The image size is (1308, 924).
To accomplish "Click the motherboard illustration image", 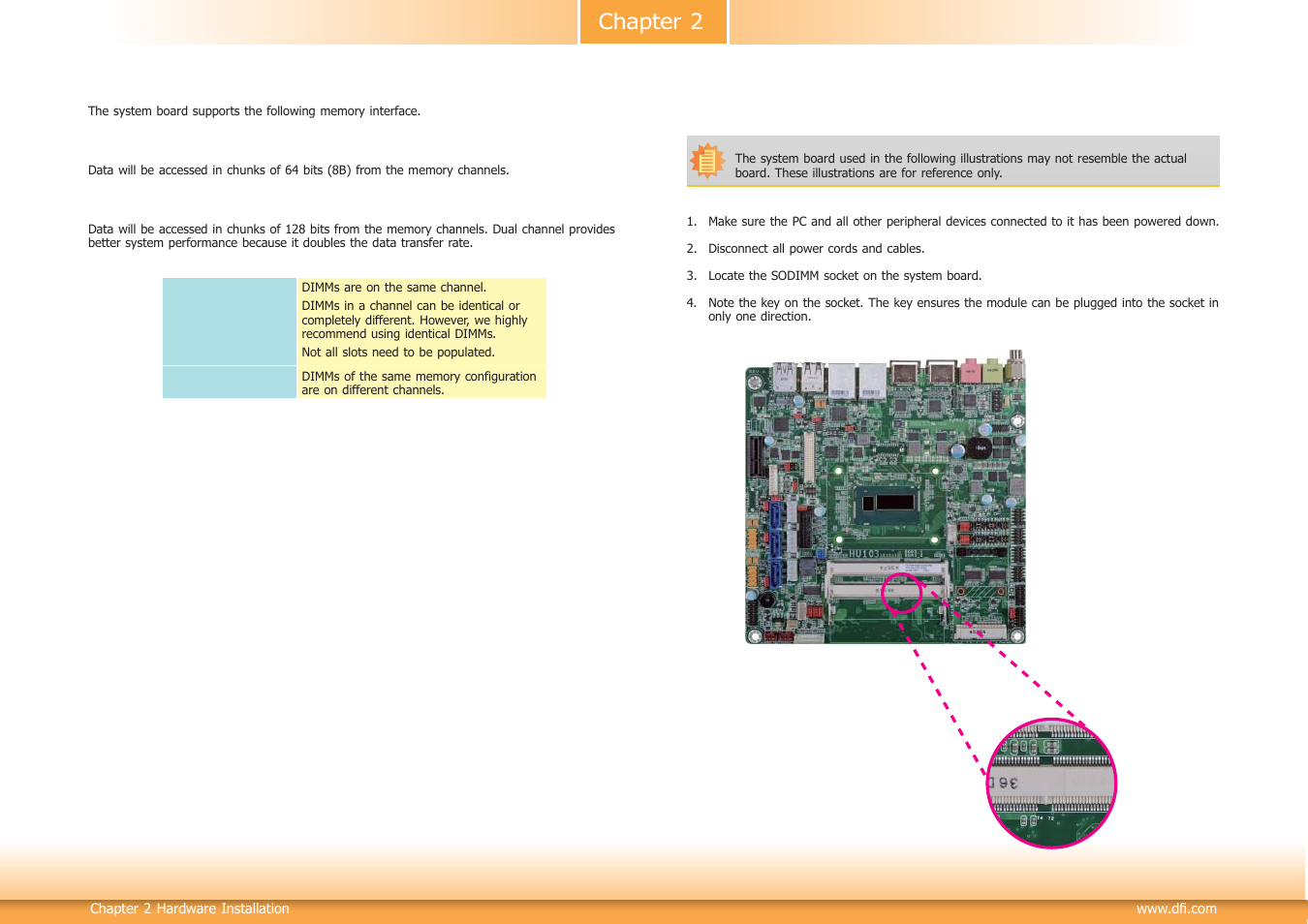I will (x=885, y=499).
